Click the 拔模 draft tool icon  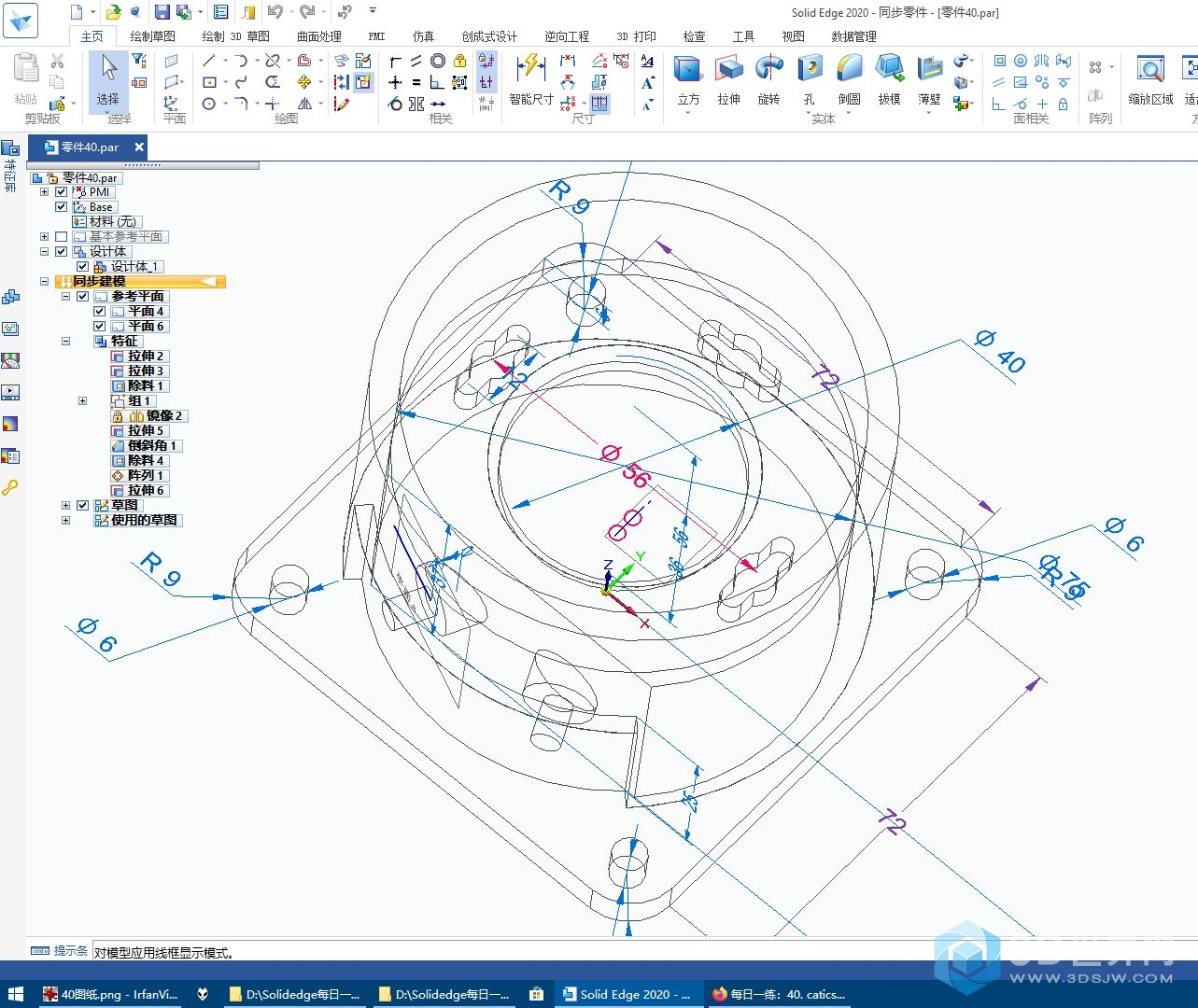[889, 68]
